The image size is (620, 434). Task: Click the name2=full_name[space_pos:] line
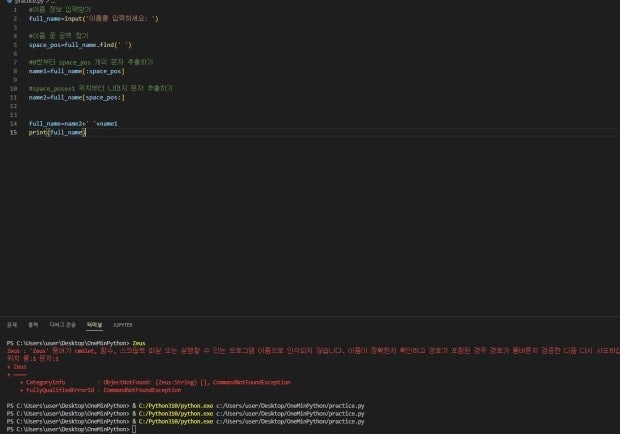coord(77,98)
